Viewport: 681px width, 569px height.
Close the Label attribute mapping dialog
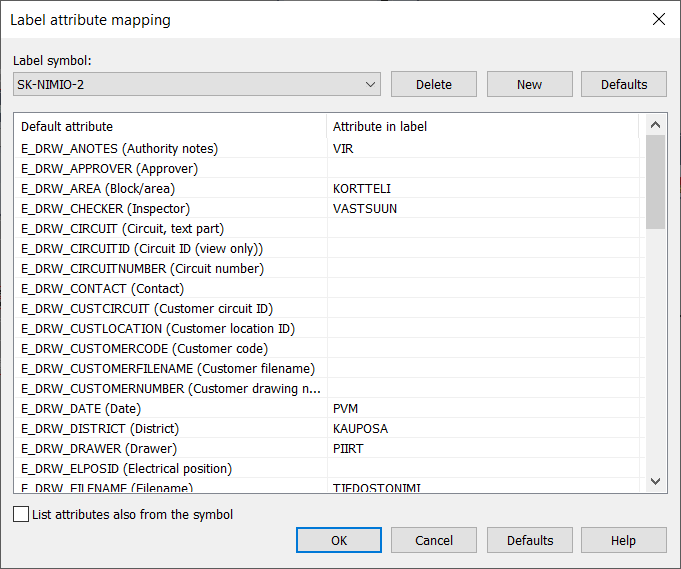coord(658,19)
